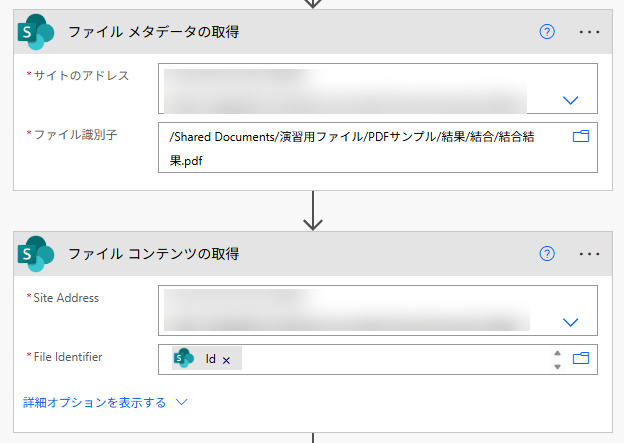Open folder picker for File Identifier field
624x443 pixels.
581,359
